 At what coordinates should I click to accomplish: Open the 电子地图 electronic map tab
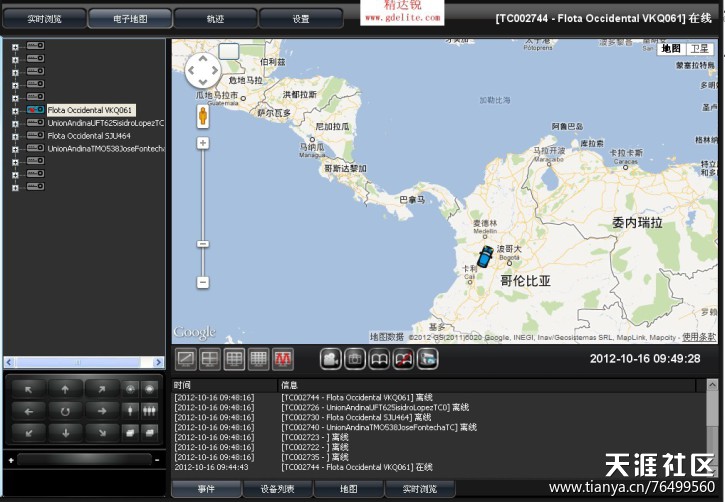130,19
